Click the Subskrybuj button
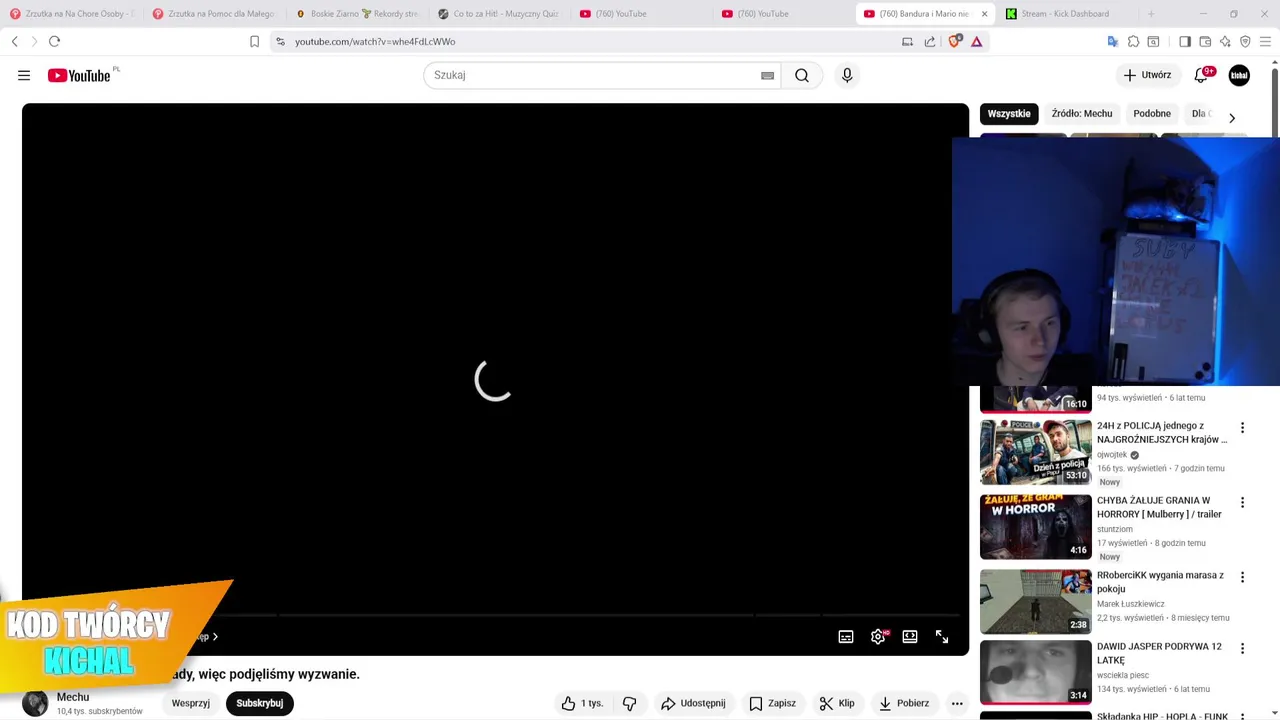 (x=260, y=703)
